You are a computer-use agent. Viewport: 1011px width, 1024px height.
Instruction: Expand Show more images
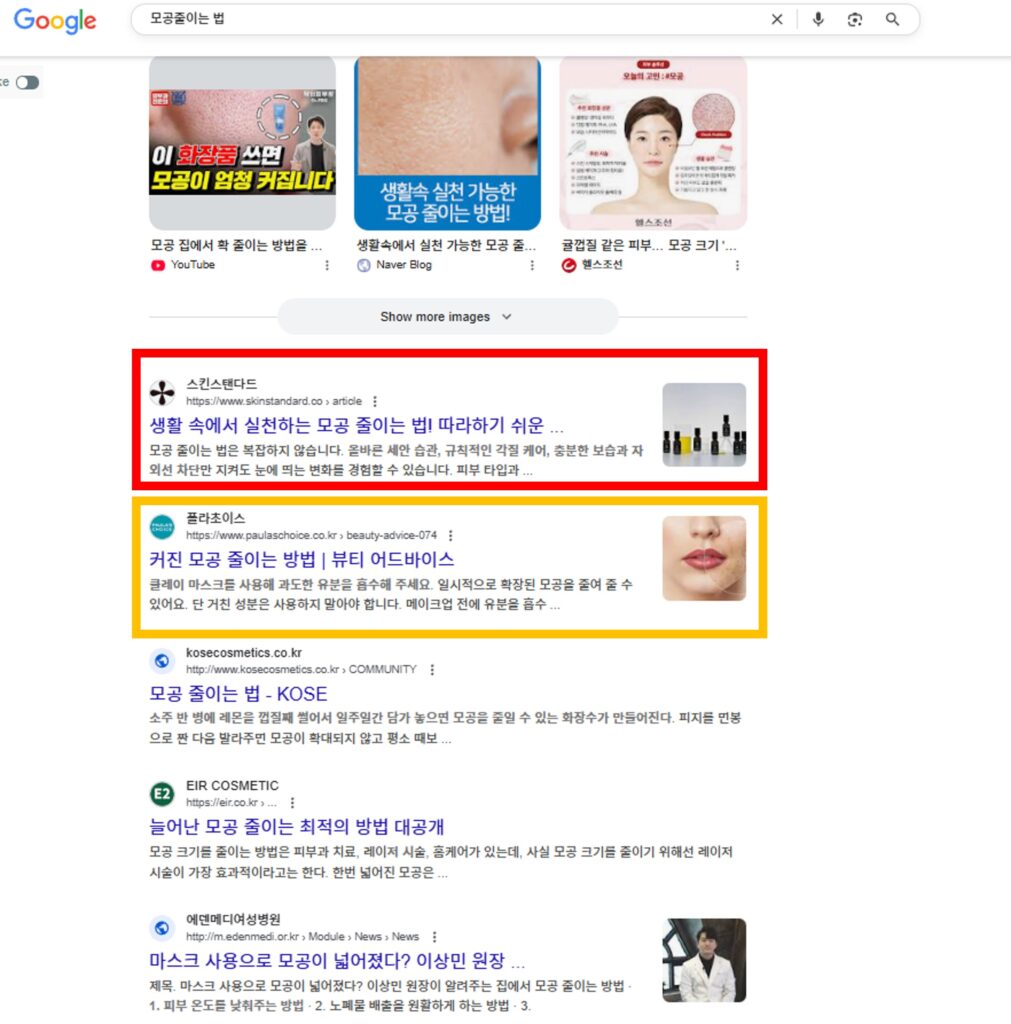tap(447, 317)
